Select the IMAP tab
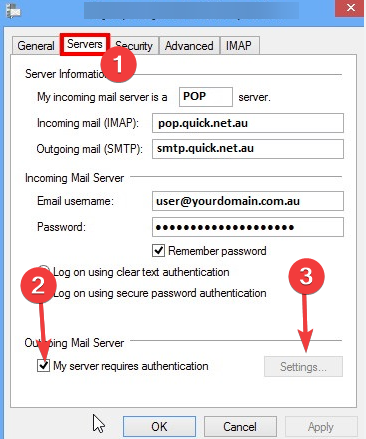 [239, 46]
